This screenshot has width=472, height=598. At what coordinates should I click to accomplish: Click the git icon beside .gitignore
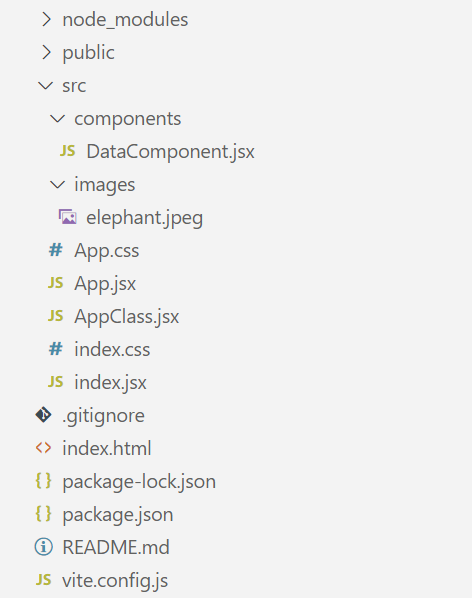43,415
